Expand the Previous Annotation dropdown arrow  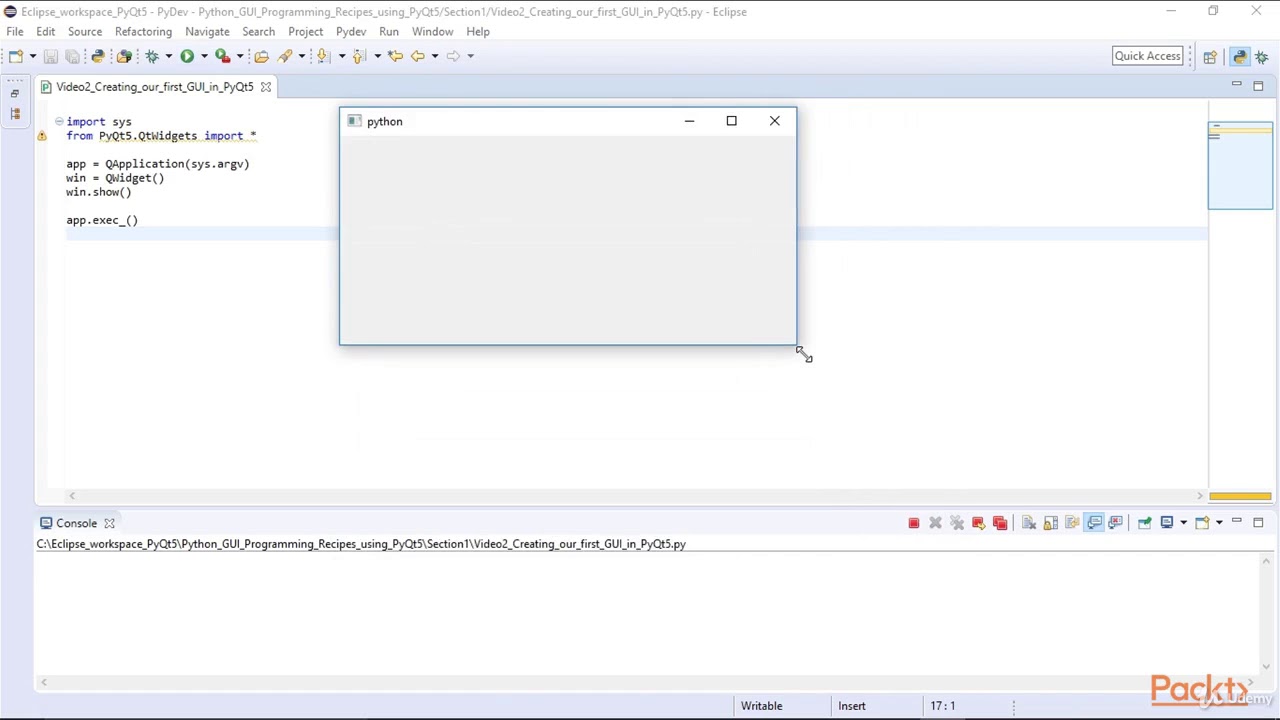coord(377,56)
